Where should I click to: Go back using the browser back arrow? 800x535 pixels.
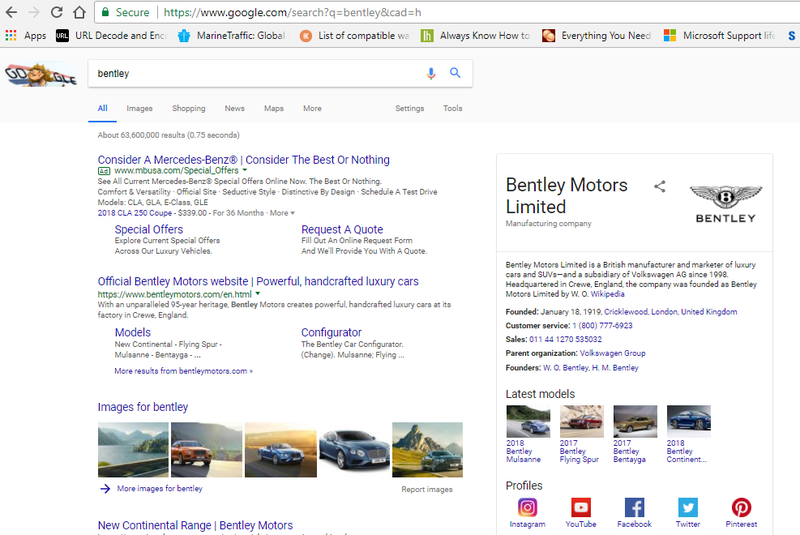[11, 12]
